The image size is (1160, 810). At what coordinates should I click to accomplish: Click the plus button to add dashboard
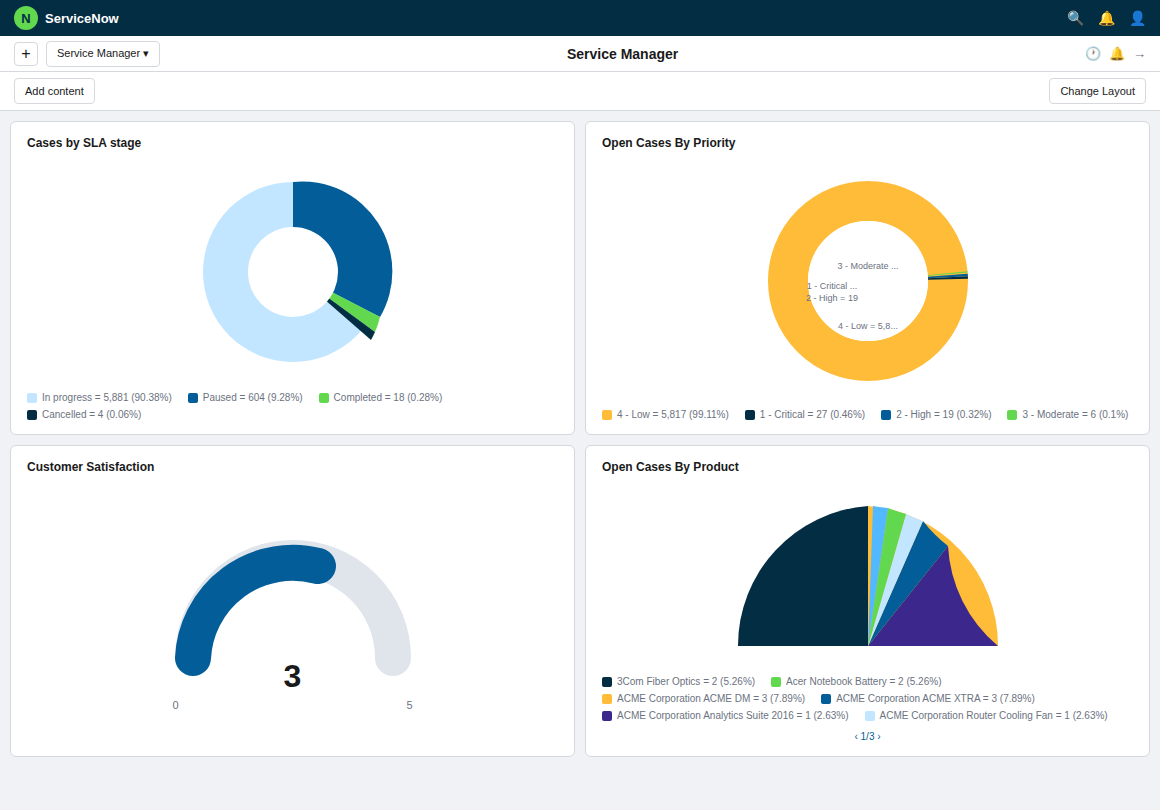coord(26,54)
